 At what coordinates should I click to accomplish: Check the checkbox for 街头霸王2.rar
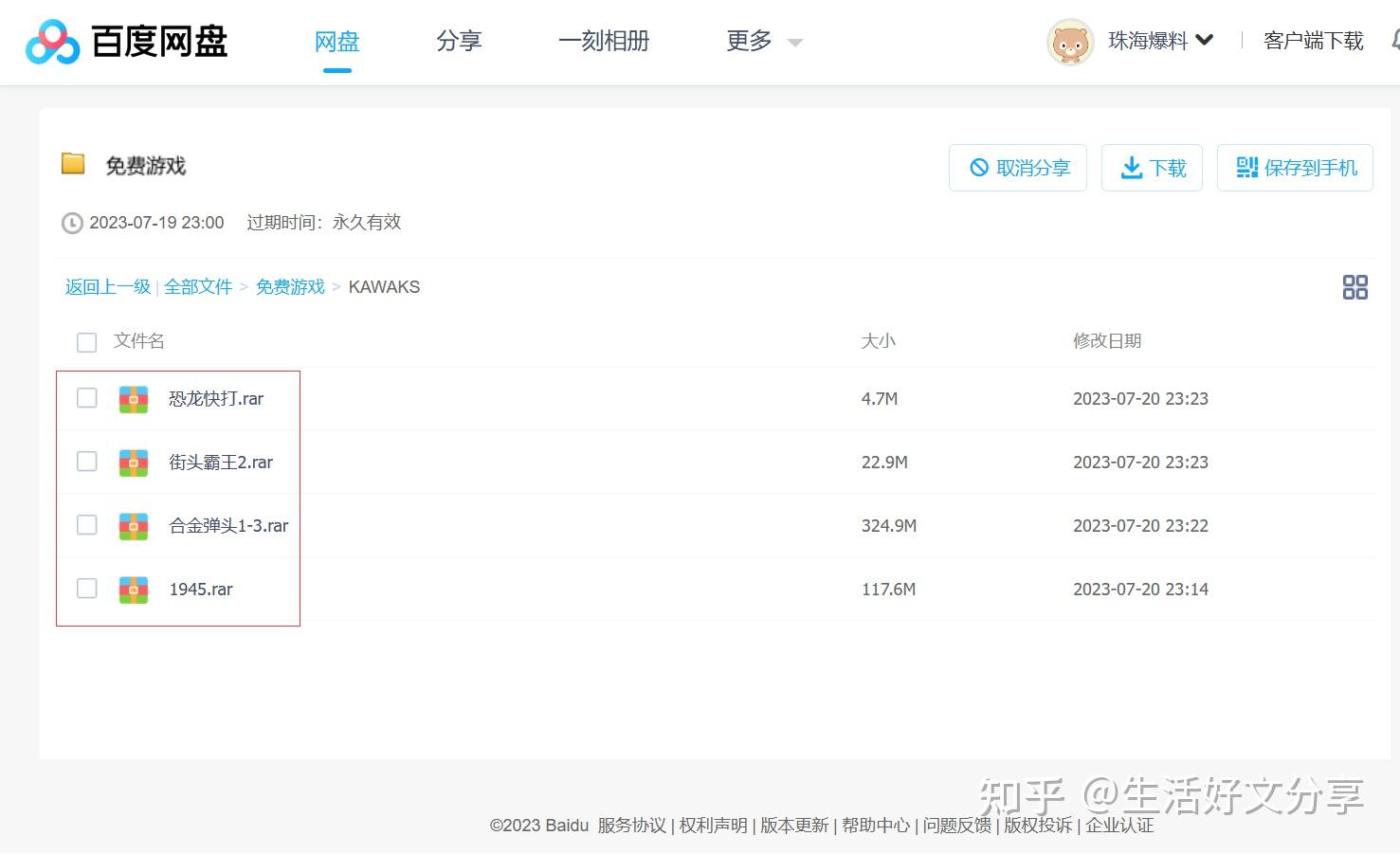coord(86,462)
